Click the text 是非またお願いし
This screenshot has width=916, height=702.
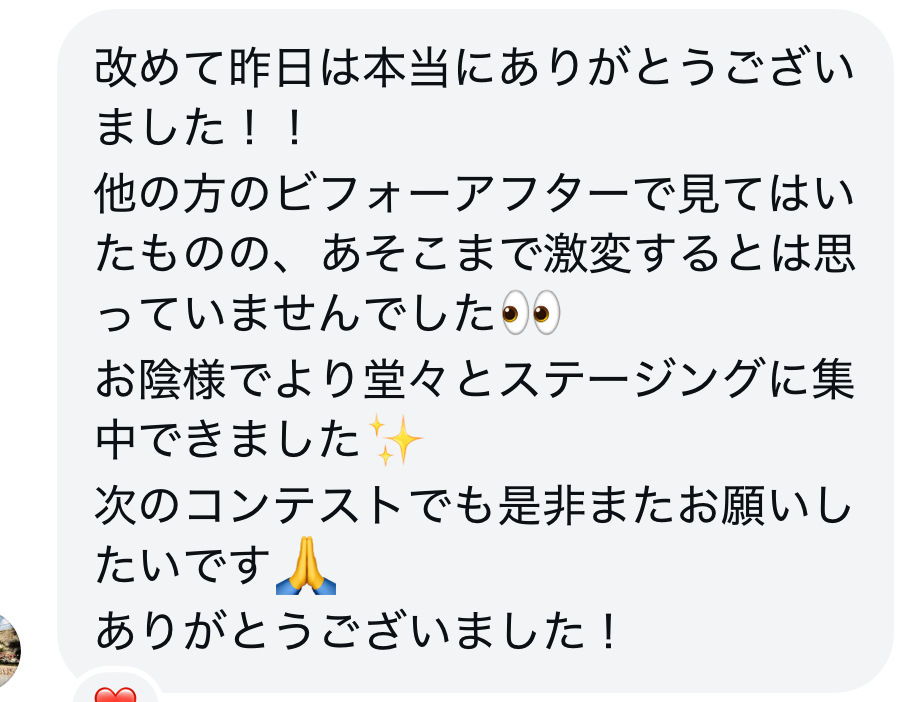click(x=676, y=505)
